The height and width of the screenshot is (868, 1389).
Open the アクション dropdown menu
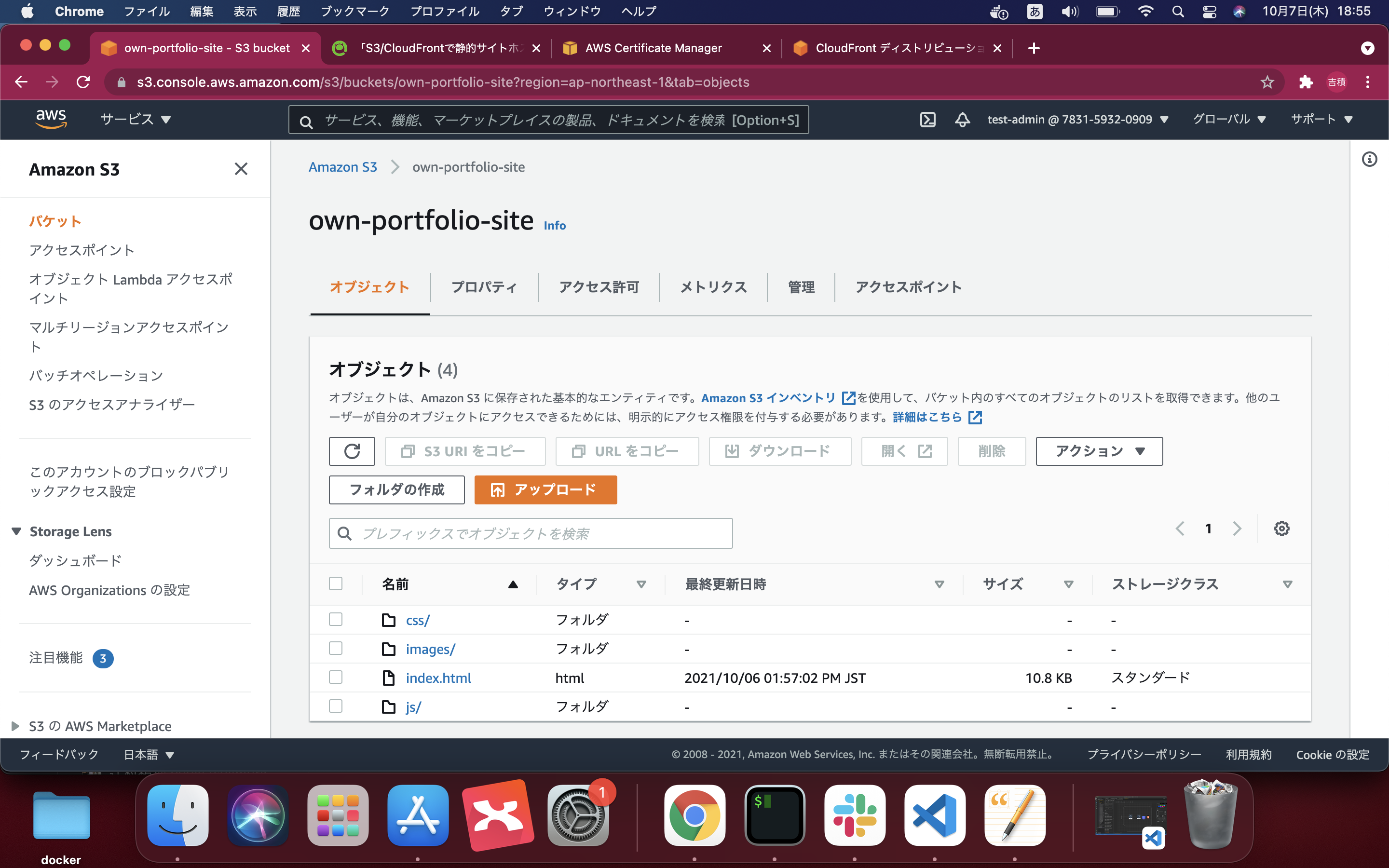click(x=1099, y=451)
